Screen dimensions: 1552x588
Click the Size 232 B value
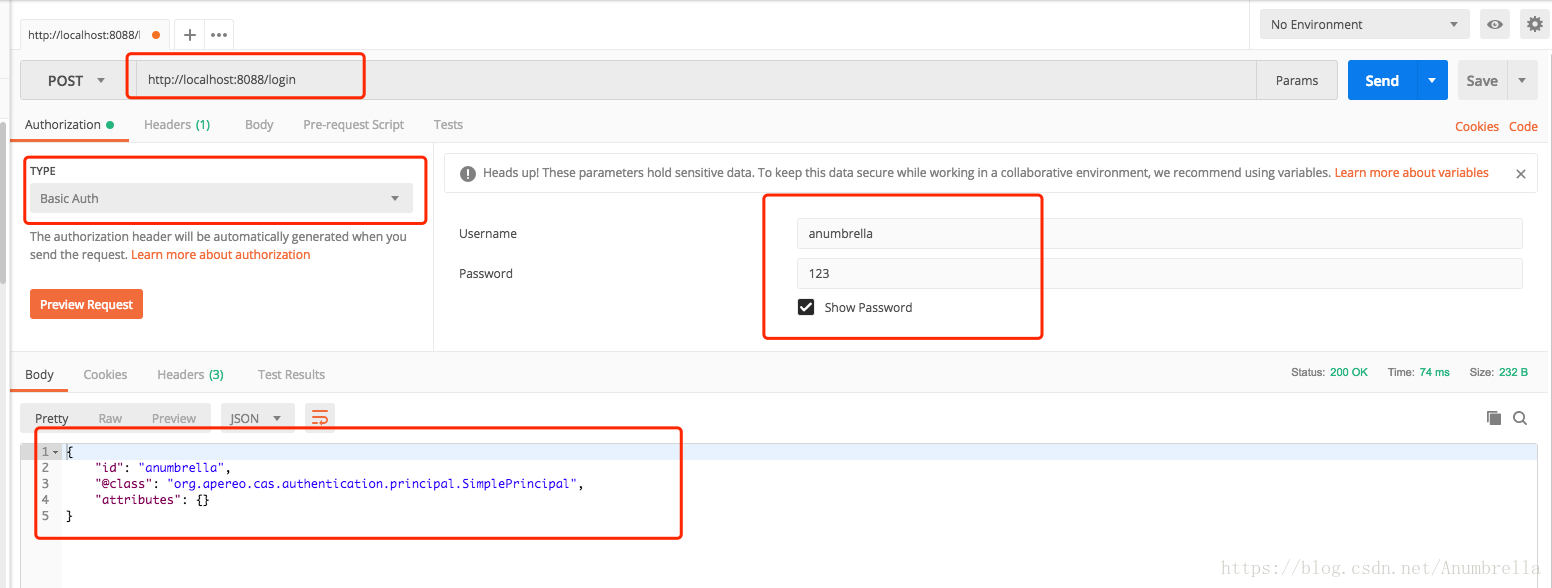click(1513, 372)
